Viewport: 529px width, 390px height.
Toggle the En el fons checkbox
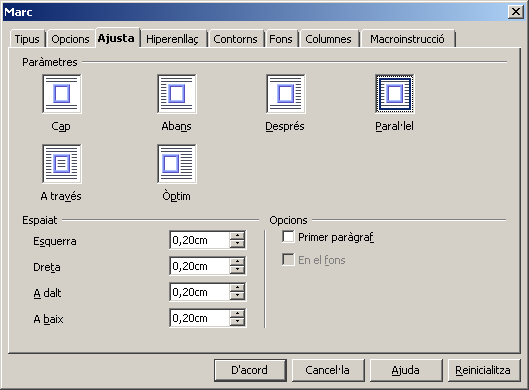coord(288,260)
